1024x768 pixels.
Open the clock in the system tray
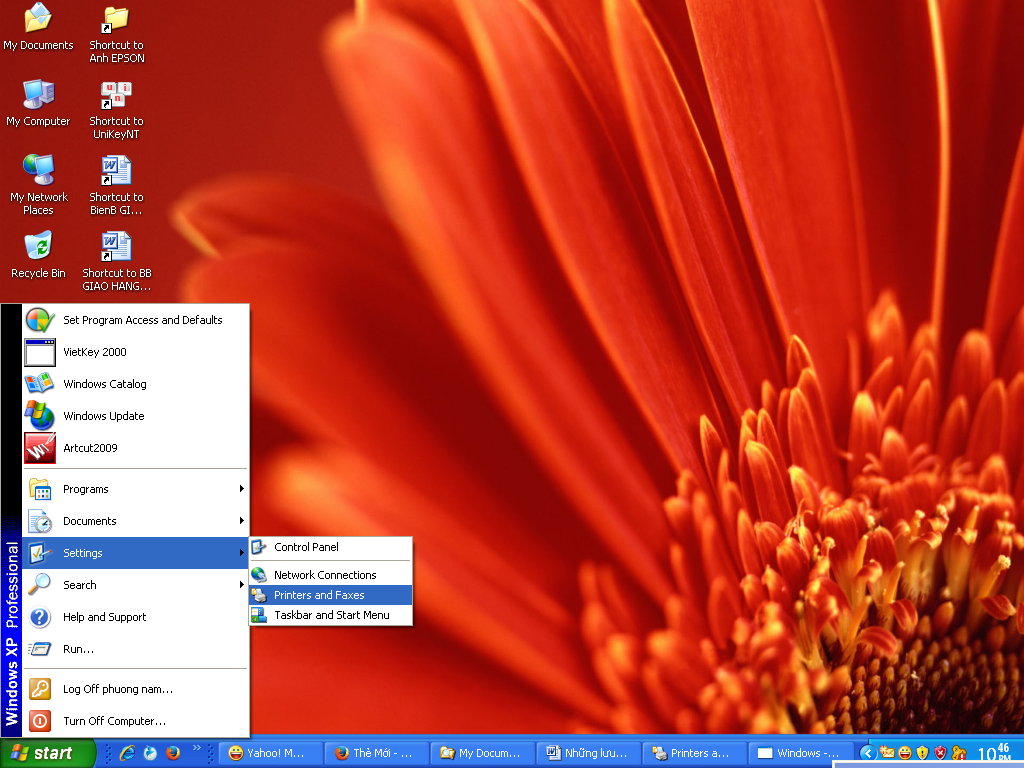pos(994,753)
